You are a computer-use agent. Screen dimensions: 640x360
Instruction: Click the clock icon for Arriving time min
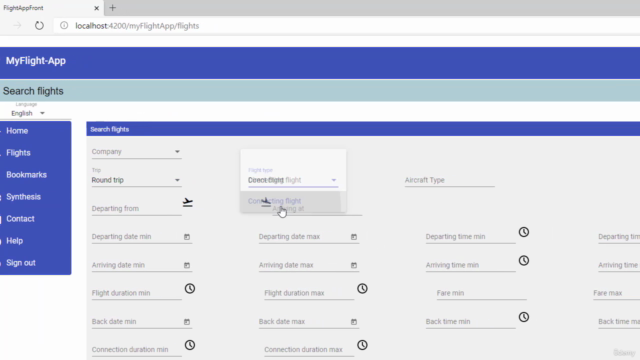tap(524, 260)
